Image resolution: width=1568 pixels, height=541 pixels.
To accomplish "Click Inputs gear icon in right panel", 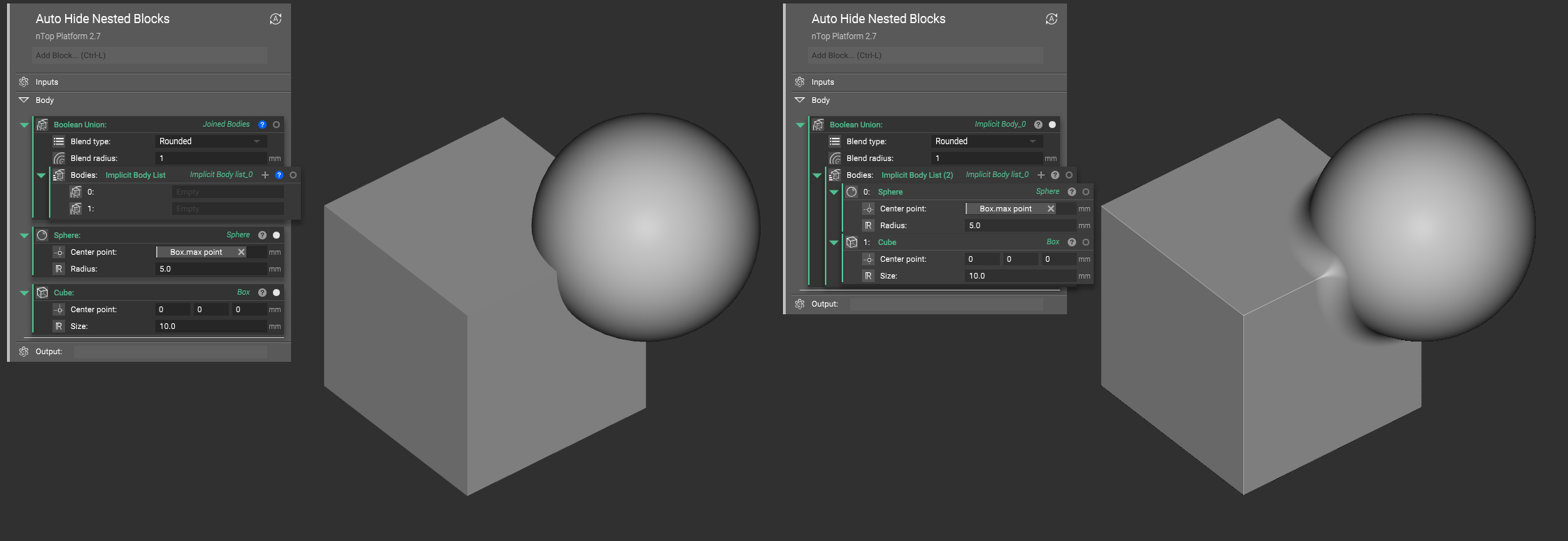I will pyautogui.click(x=800, y=82).
